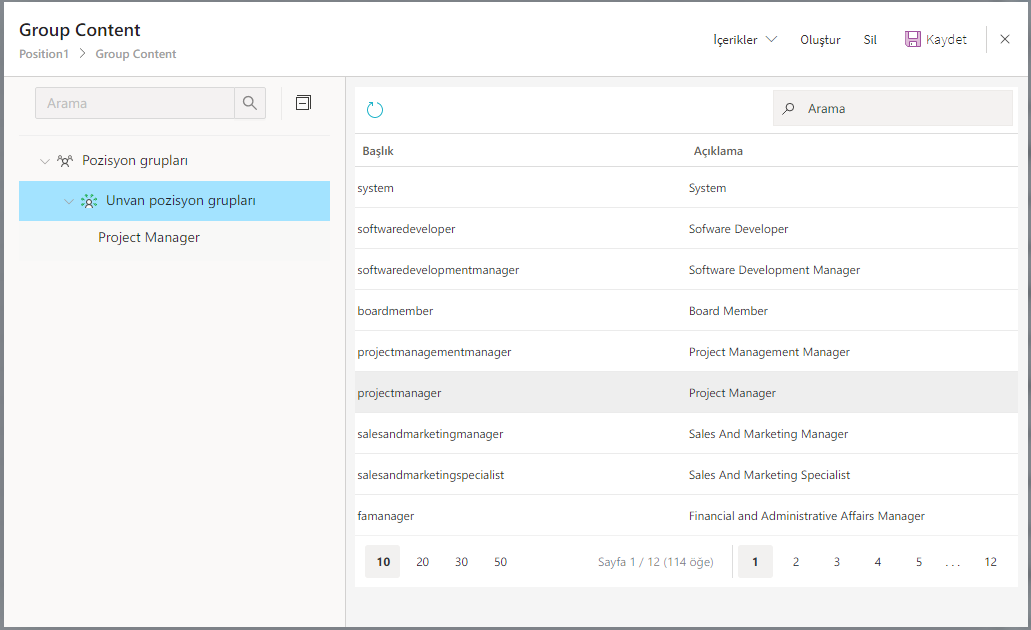Viewport: 1031px width, 630px height.
Task: Click the Sil menu item
Action: pyautogui.click(x=870, y=40)
